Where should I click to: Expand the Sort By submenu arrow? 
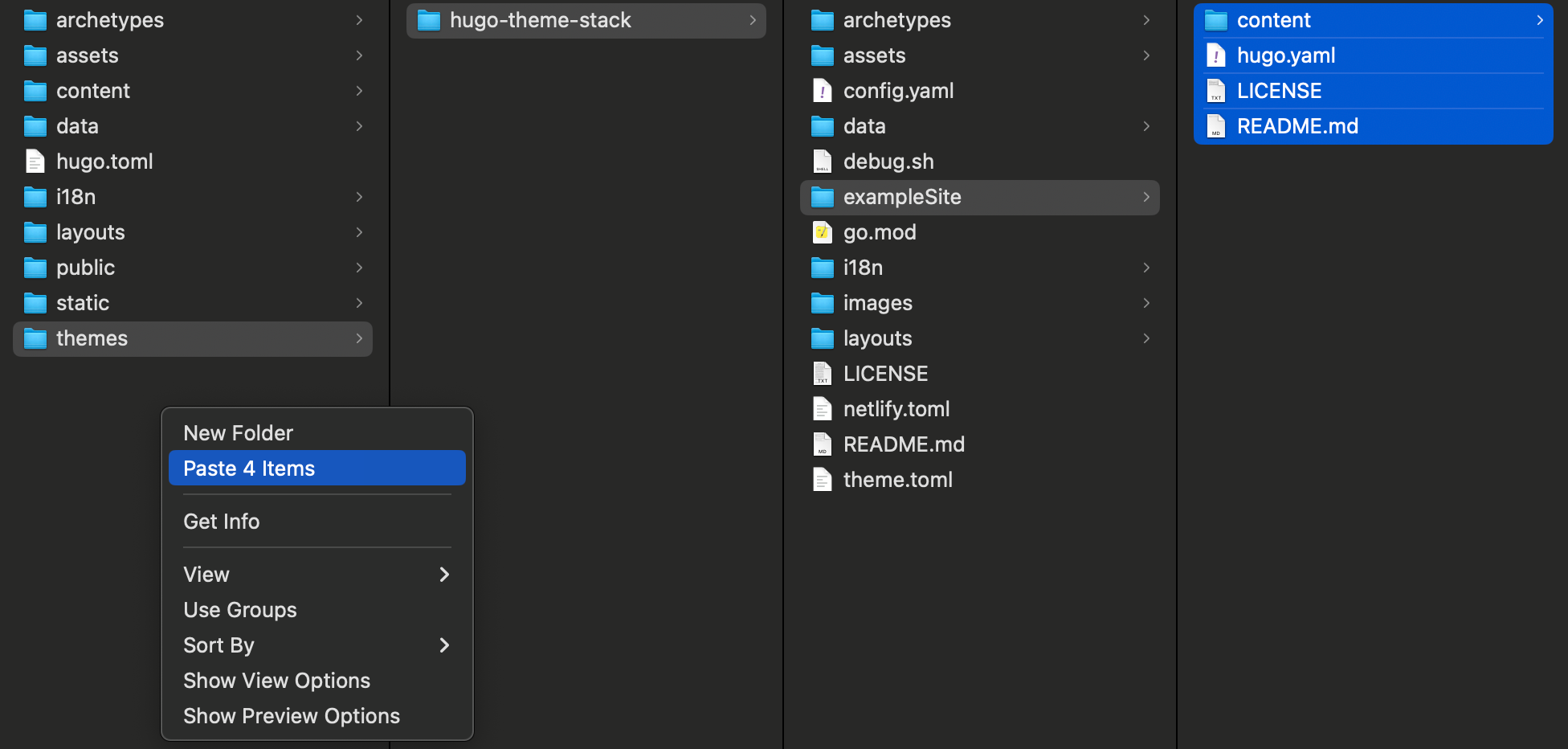(444, 645)
